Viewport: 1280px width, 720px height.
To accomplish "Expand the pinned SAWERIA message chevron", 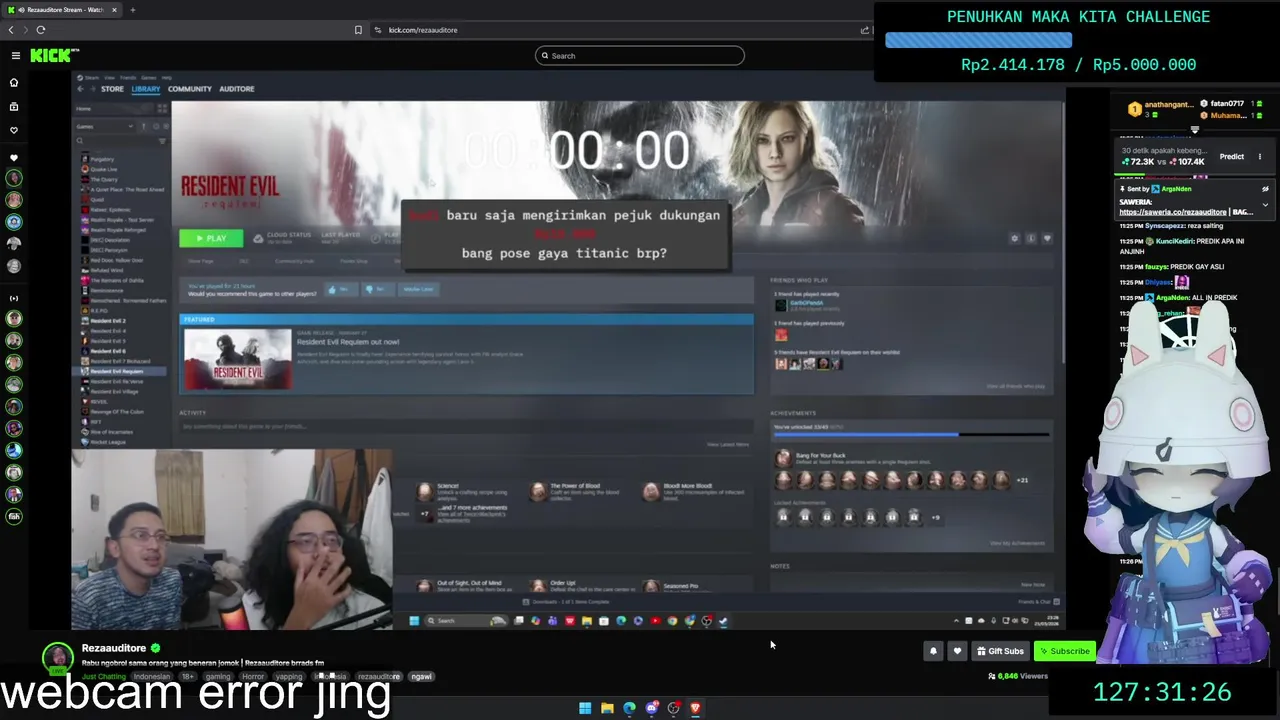I will [1265, 205].
